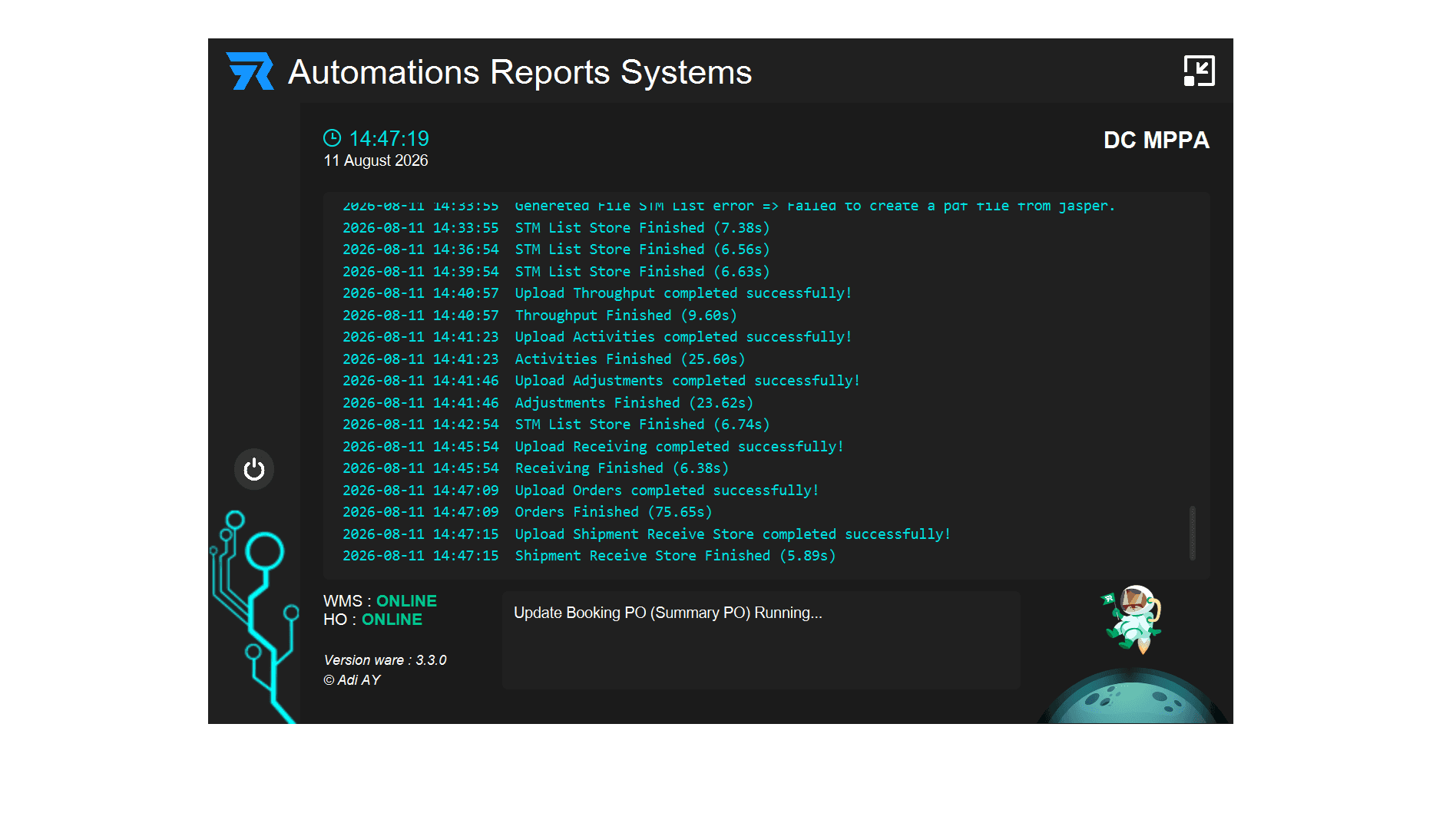This screenshot has height=823, width=1456.
Task: Click the WMS ONLINE status
Action: [x=380, y=601]
